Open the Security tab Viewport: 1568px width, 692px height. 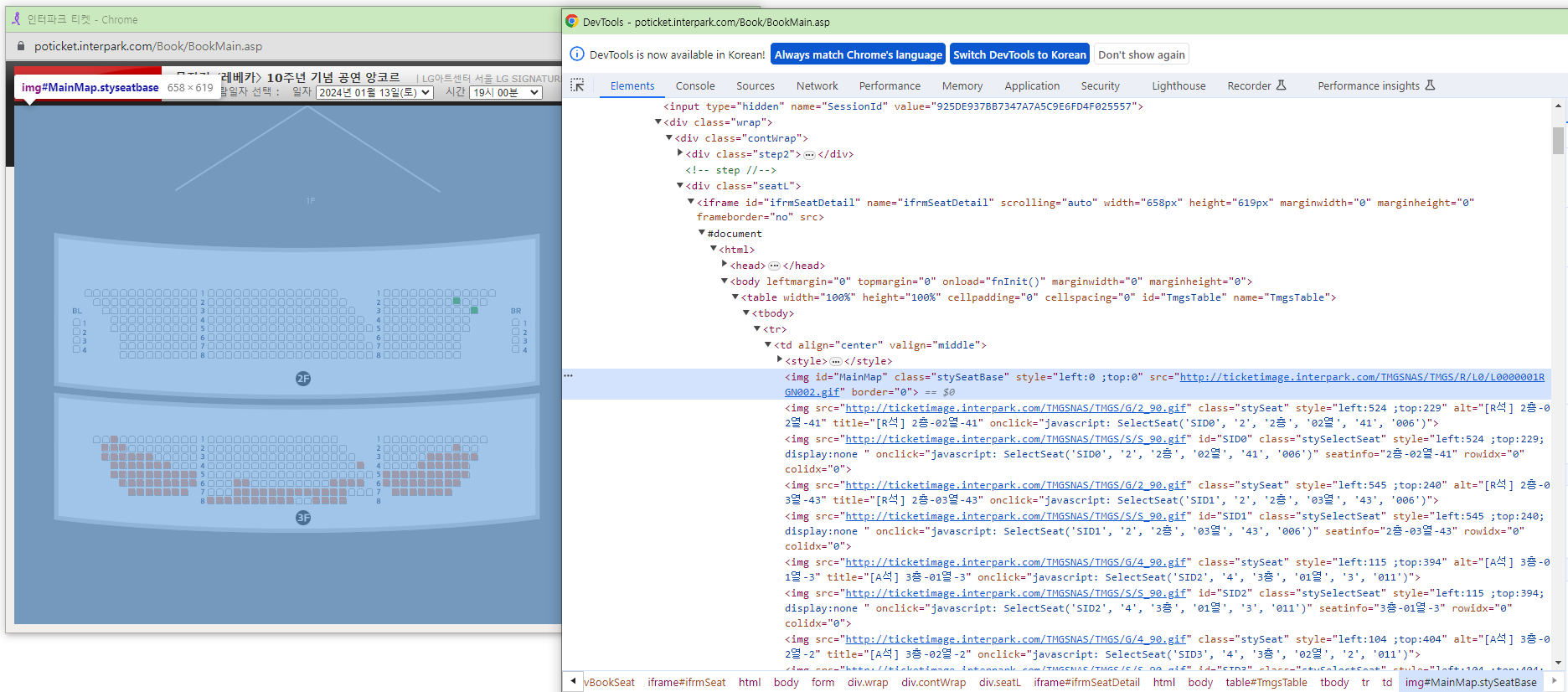click(x=1101, y=85)
